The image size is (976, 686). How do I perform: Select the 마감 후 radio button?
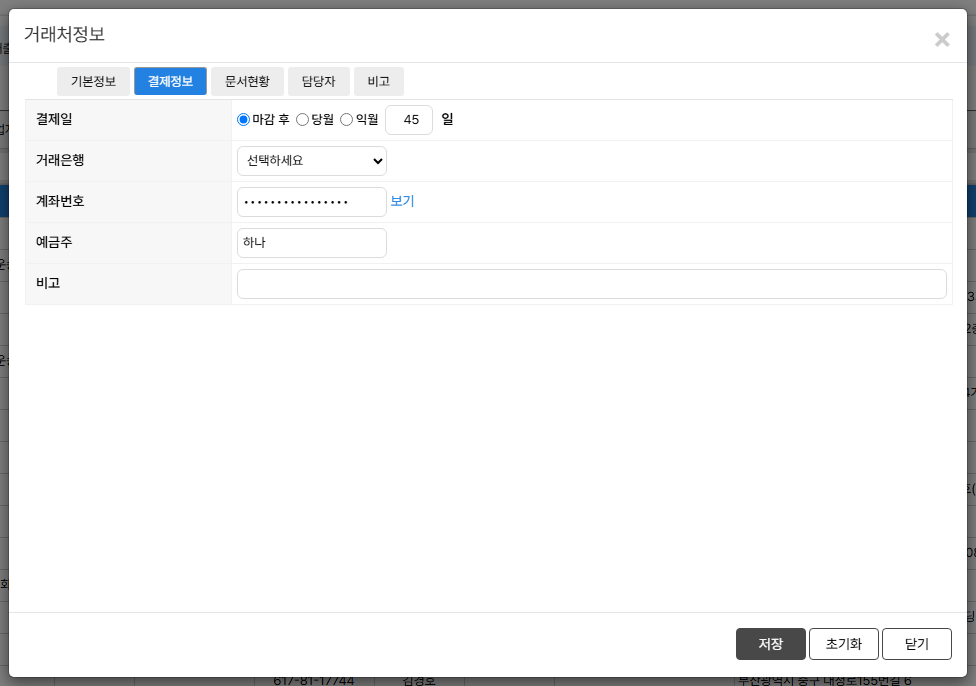coord(243,120)
